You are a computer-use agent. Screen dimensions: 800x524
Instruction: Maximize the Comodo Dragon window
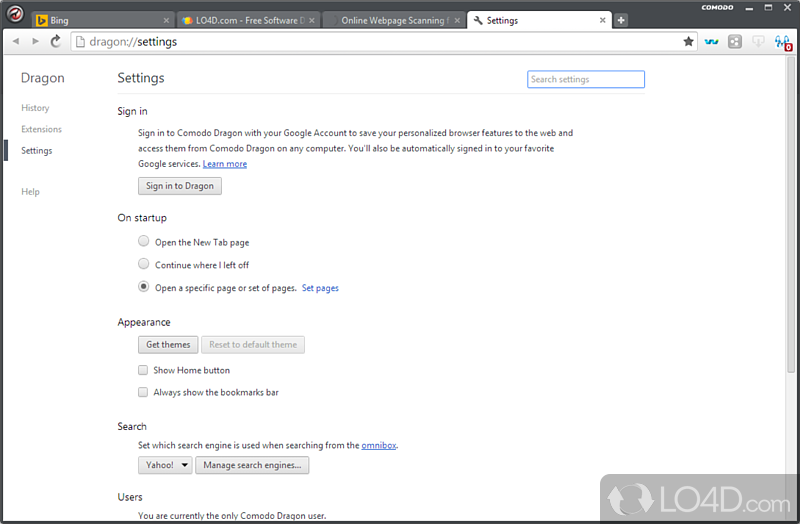(x=768, y=7)
